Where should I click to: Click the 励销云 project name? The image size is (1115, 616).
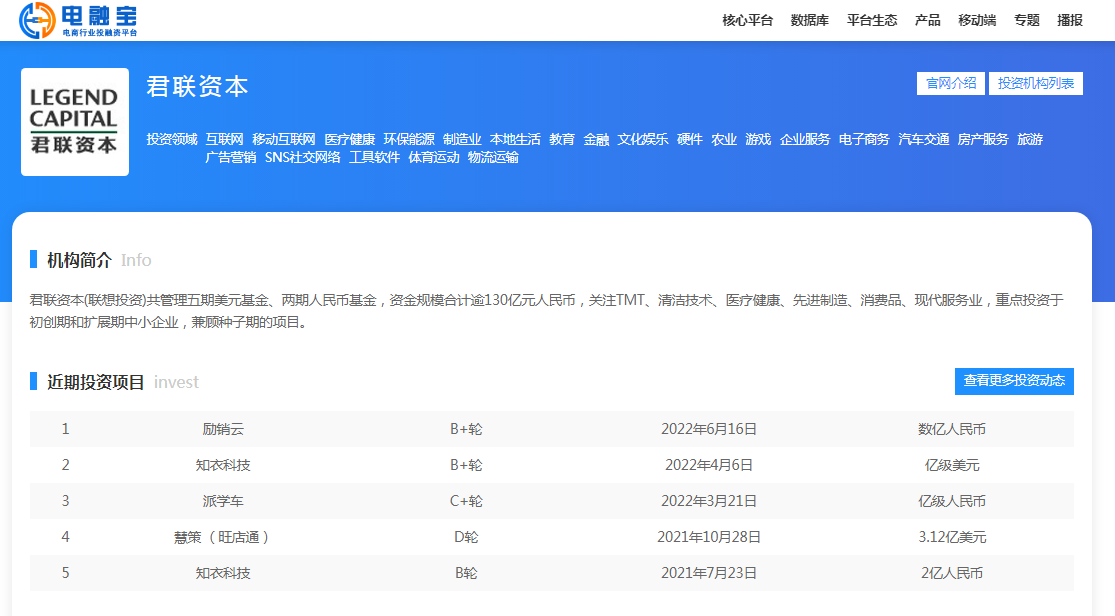point(223,429)
